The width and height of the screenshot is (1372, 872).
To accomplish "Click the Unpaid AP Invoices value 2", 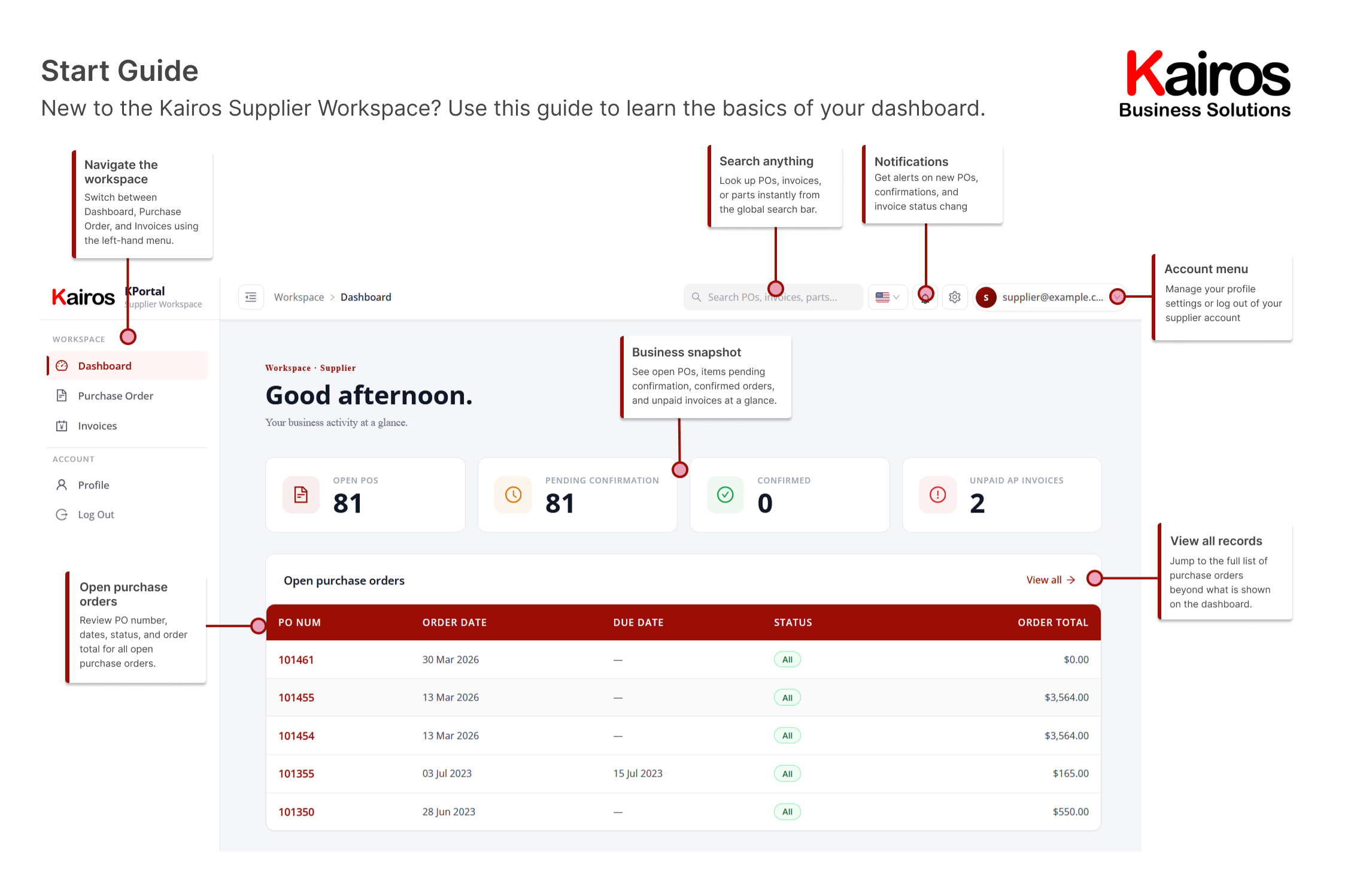I will pyautogui.click(x=978, y=504).
